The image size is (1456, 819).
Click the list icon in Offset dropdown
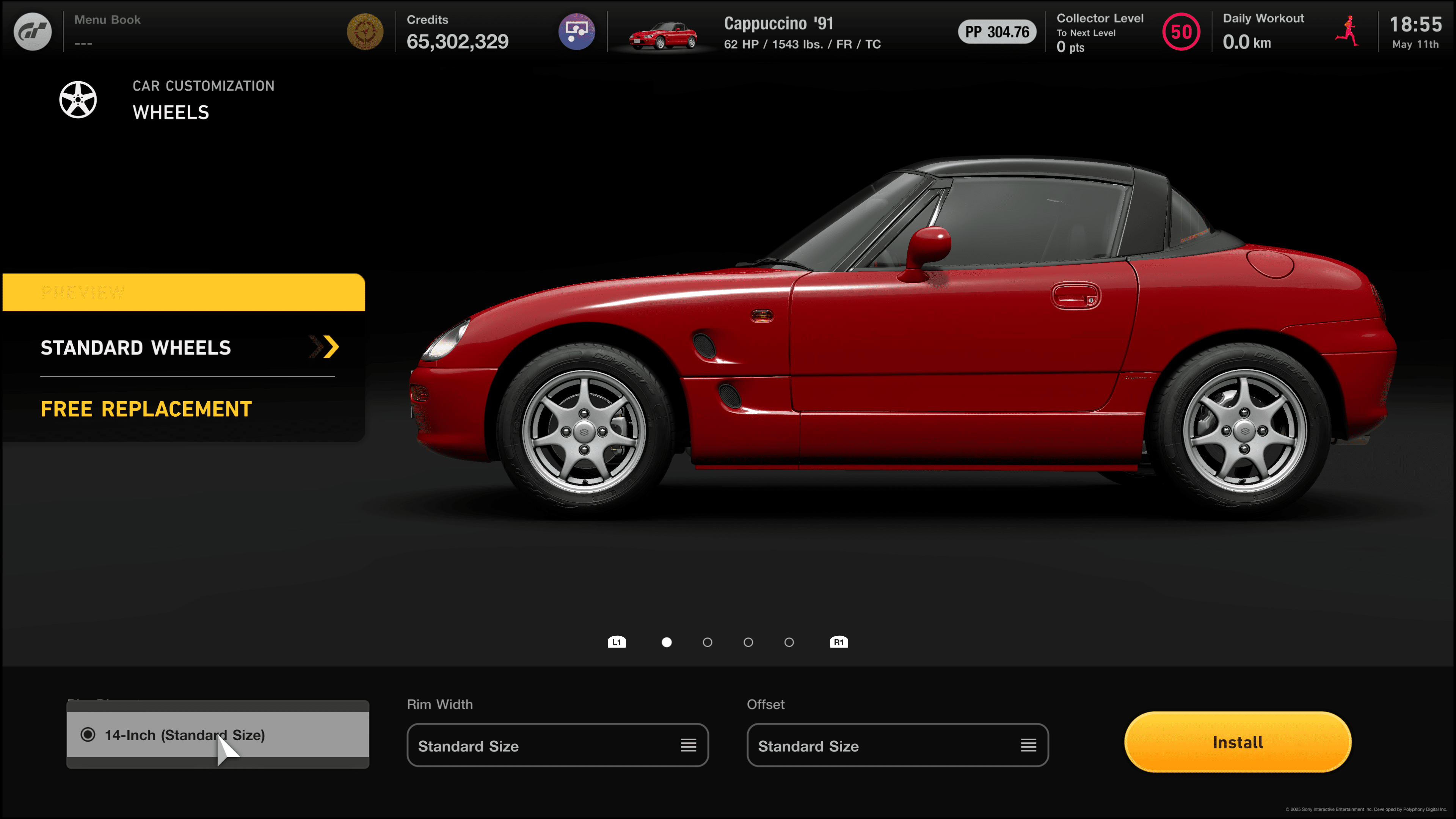coord(1029,745)
